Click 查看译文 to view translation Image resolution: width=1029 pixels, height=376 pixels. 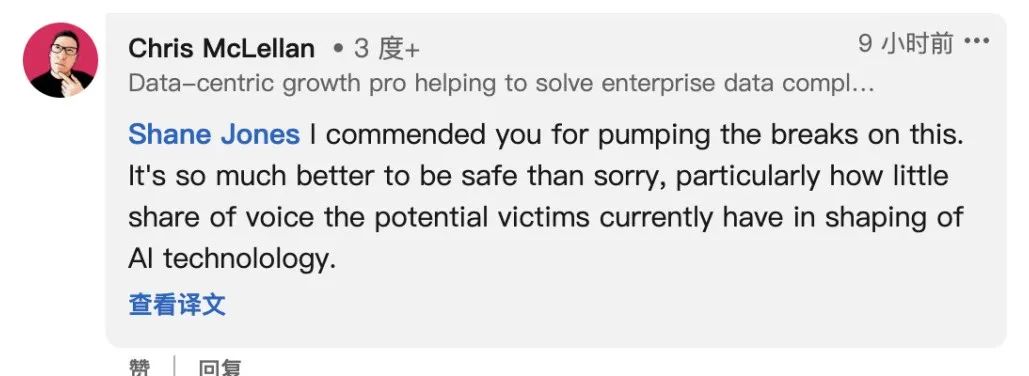coord(177,305)
